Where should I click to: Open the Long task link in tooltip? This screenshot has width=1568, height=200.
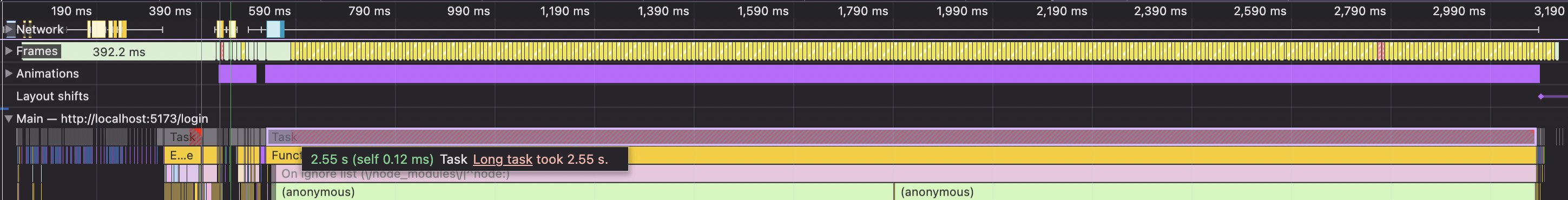502,159
